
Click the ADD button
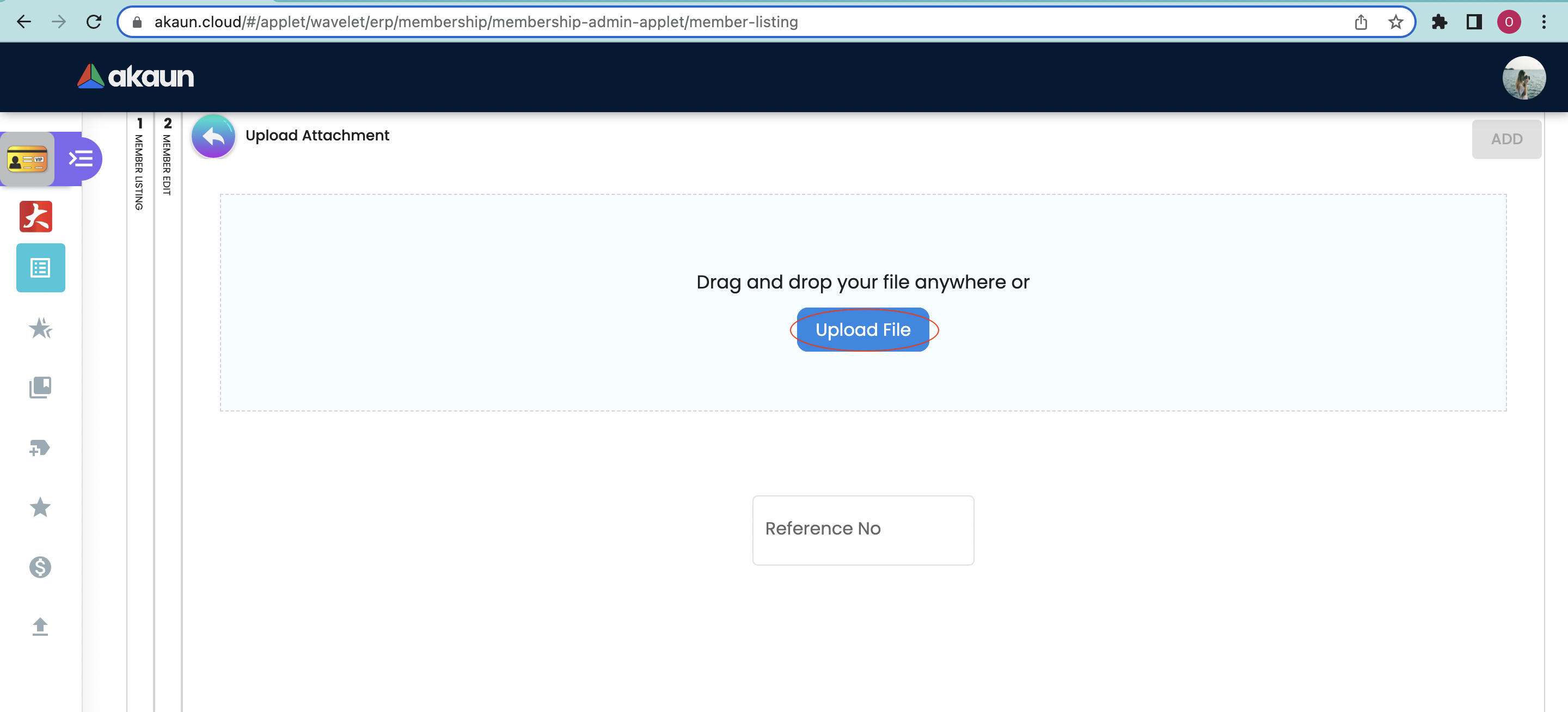[x=1506, y=139]
